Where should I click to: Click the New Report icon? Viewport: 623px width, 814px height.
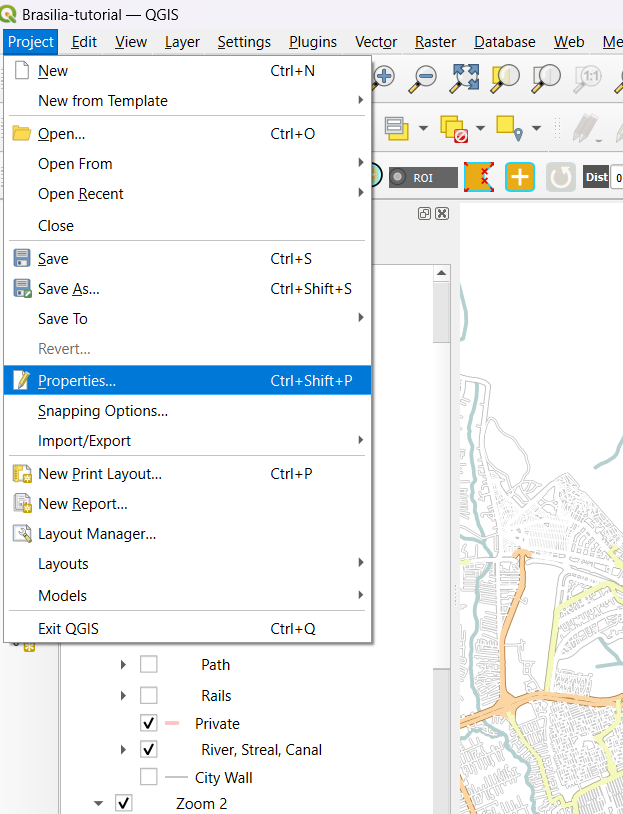point(22,504)
